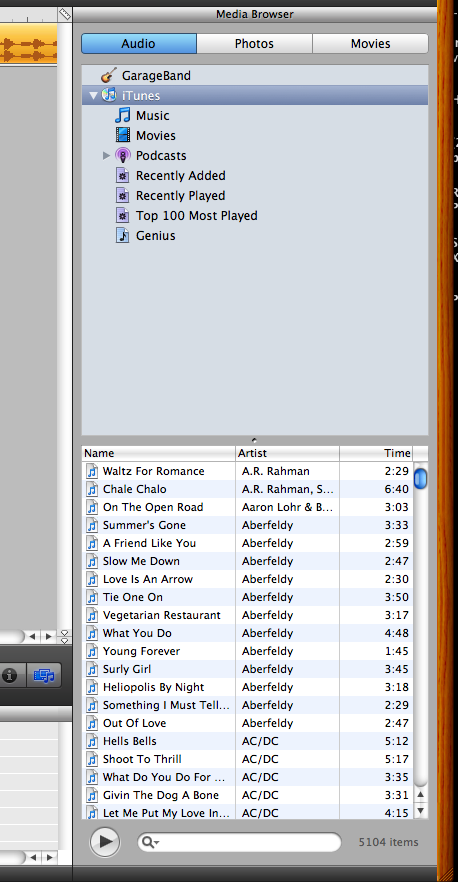Switch to the Photos tab

point(254,43)
